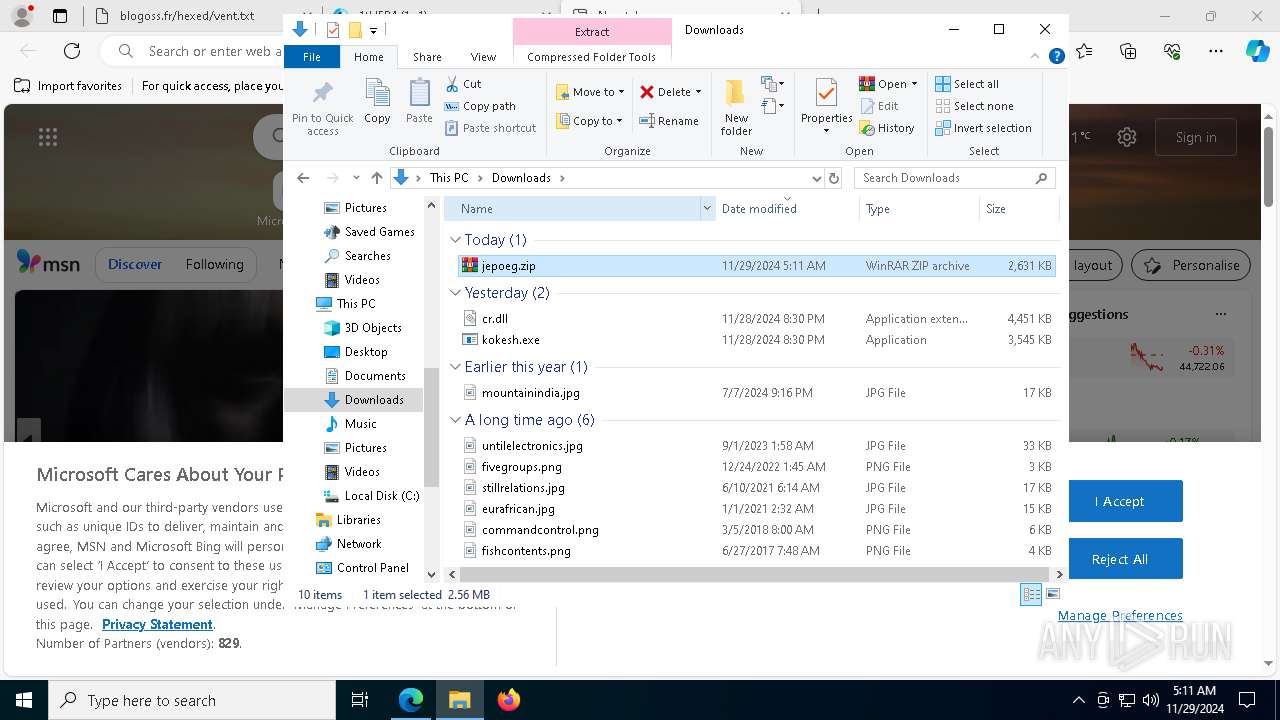Open Explorer help question mark
The height and width of the screenshot is (720, 1280).
tap(1056, 57)
